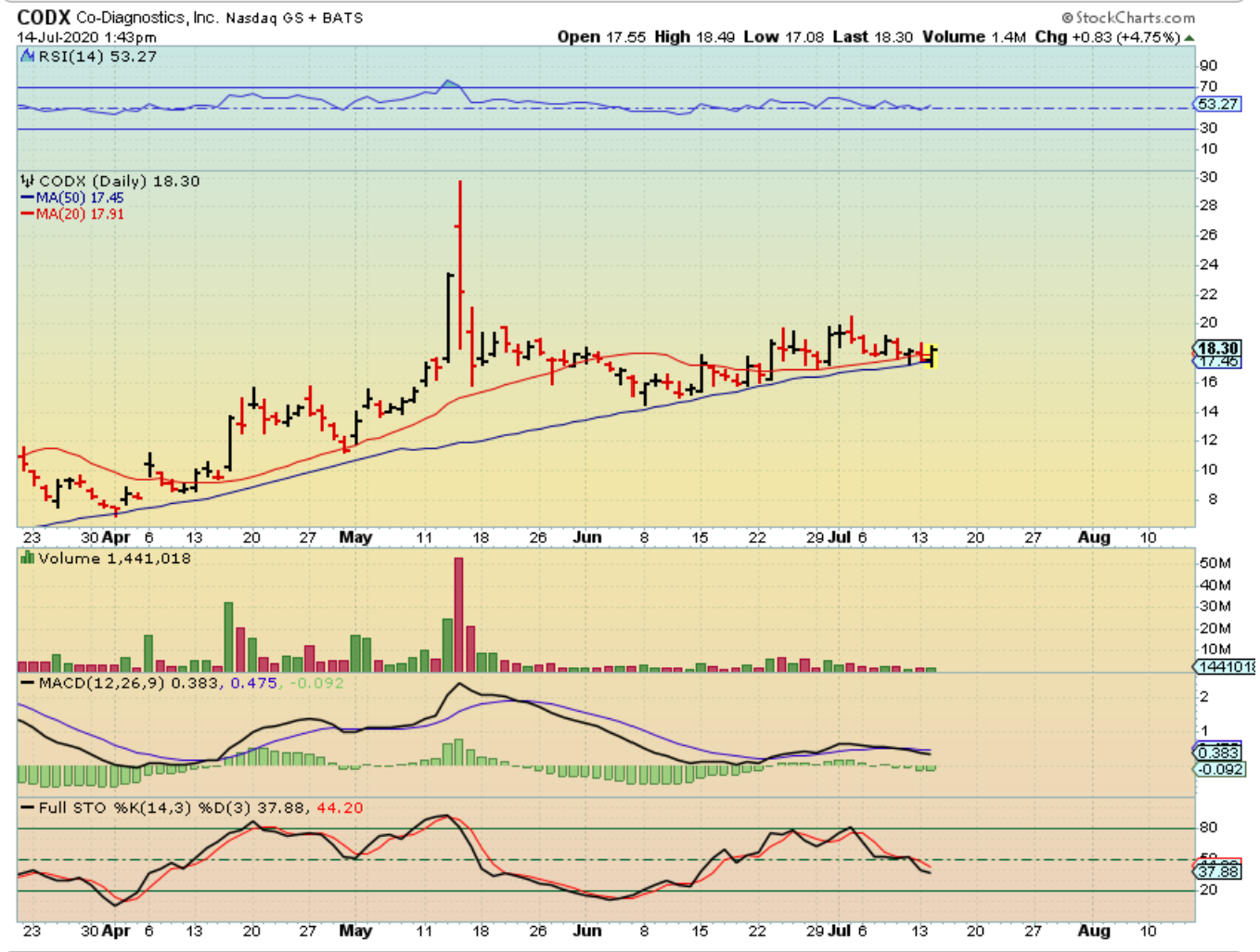
Task: Click the red 44.20 %D stochastic value
Action: tap(341, 808)
